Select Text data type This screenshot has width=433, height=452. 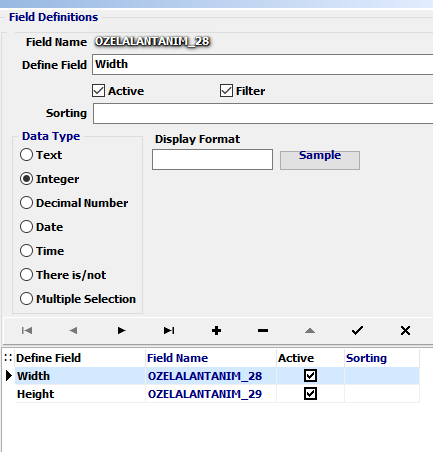pos(26,155)
